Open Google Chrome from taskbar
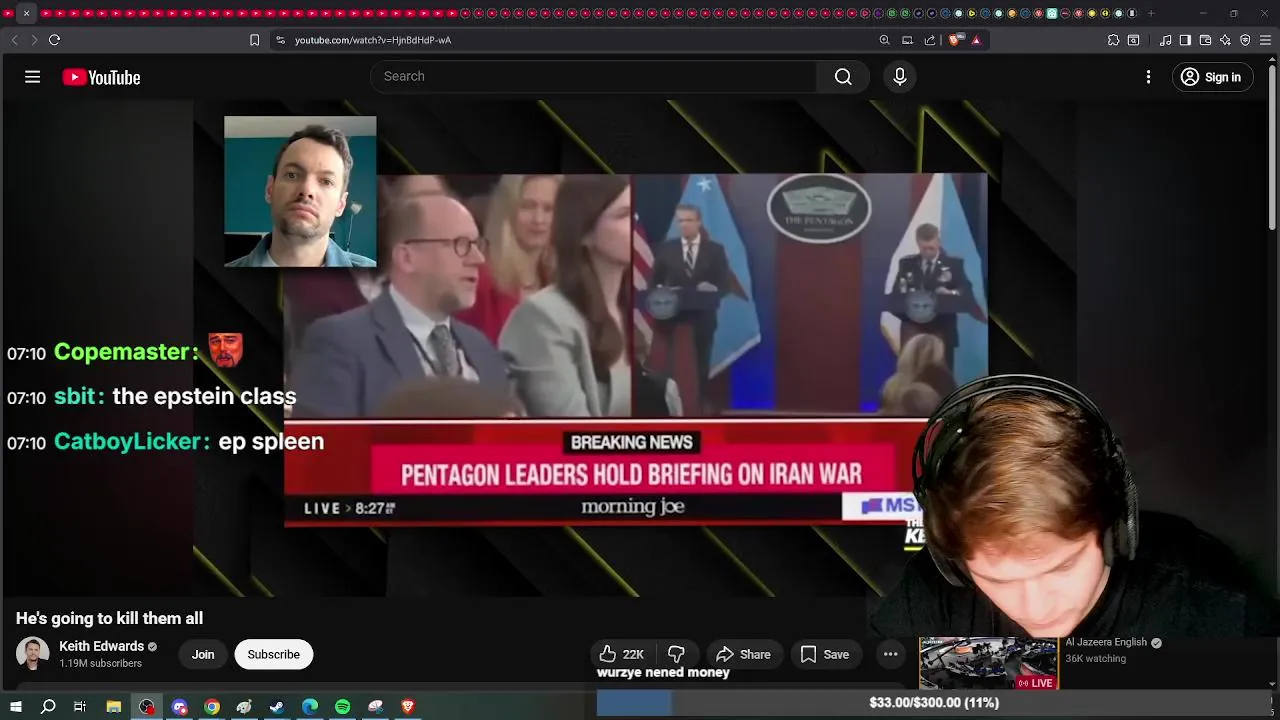 coord(212,706)
